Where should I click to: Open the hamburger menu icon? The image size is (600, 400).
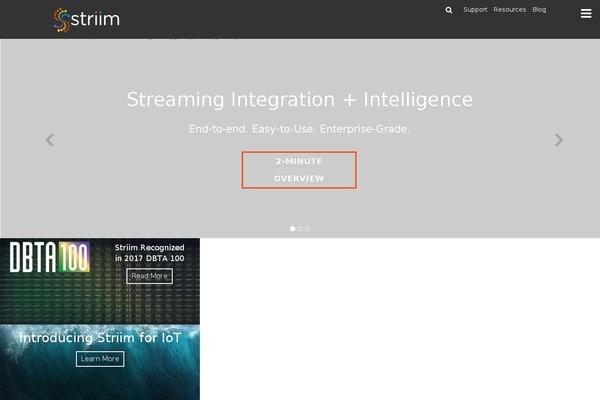586,13
